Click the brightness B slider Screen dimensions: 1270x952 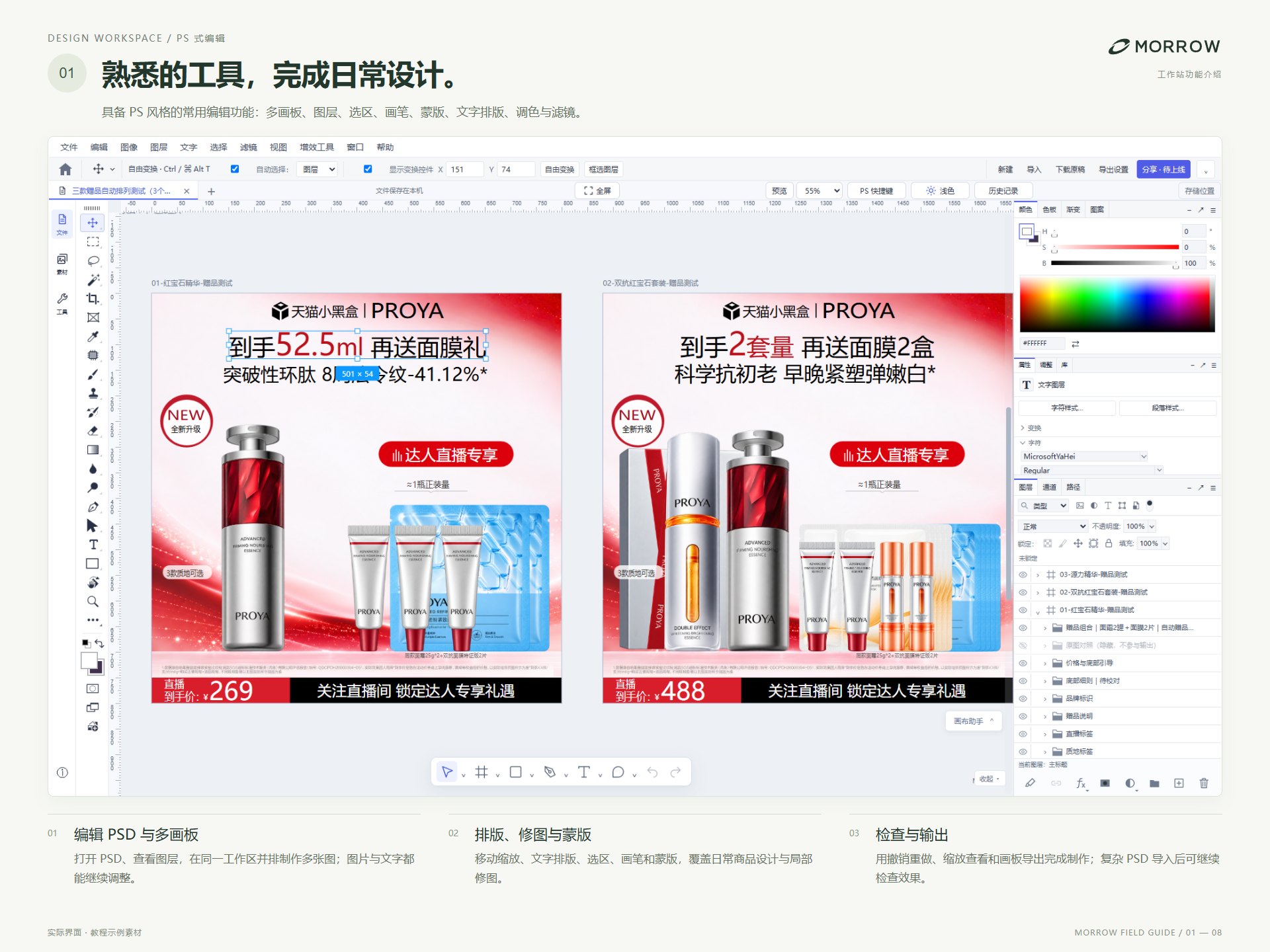(1115, 263)
